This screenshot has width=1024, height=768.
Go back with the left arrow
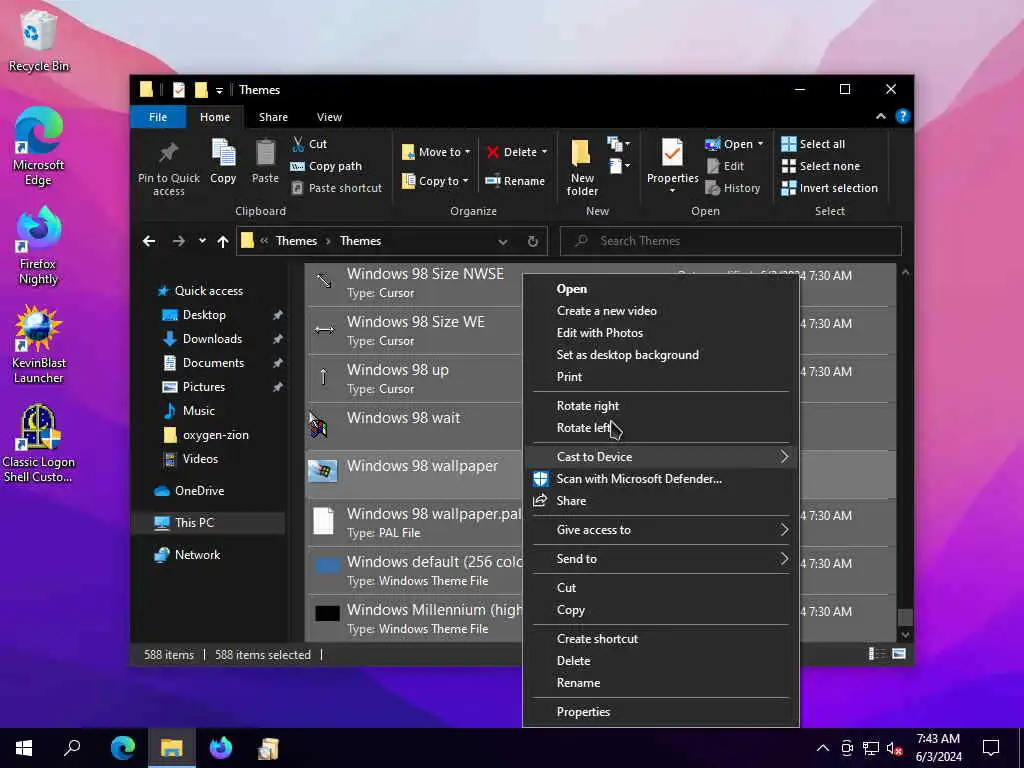click(149, 241)
